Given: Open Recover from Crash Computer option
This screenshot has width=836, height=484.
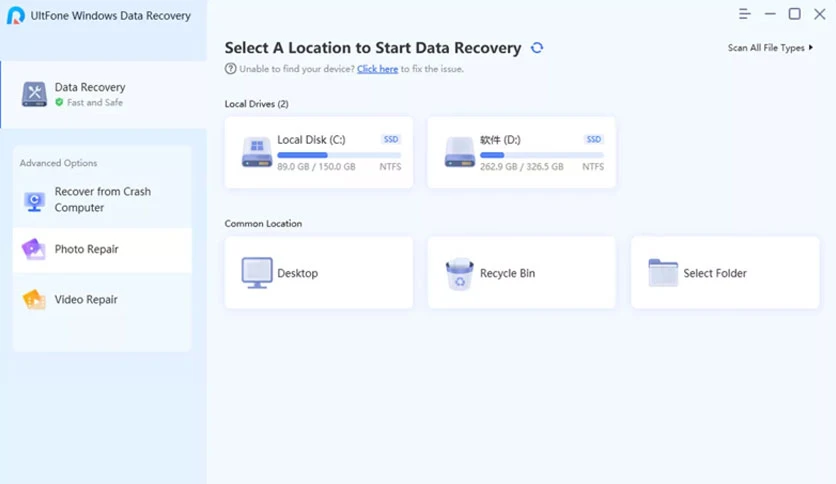Looking at the screenshot, I should [x=102, y=200].
